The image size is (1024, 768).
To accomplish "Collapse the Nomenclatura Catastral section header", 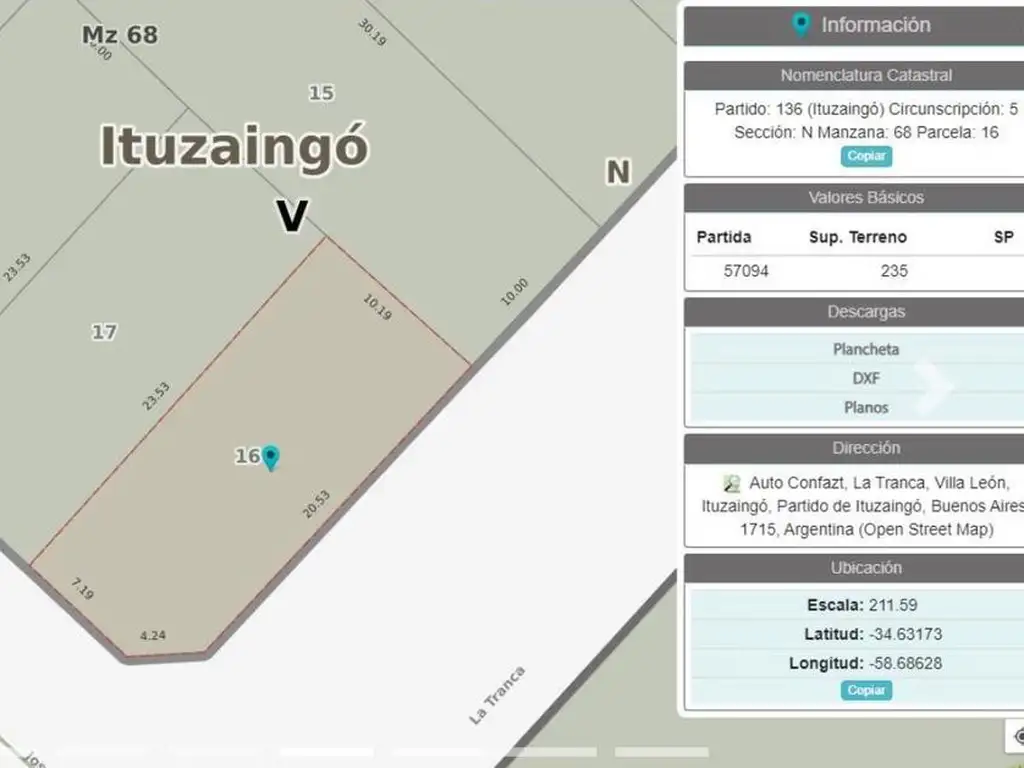I will pos(865,75).
